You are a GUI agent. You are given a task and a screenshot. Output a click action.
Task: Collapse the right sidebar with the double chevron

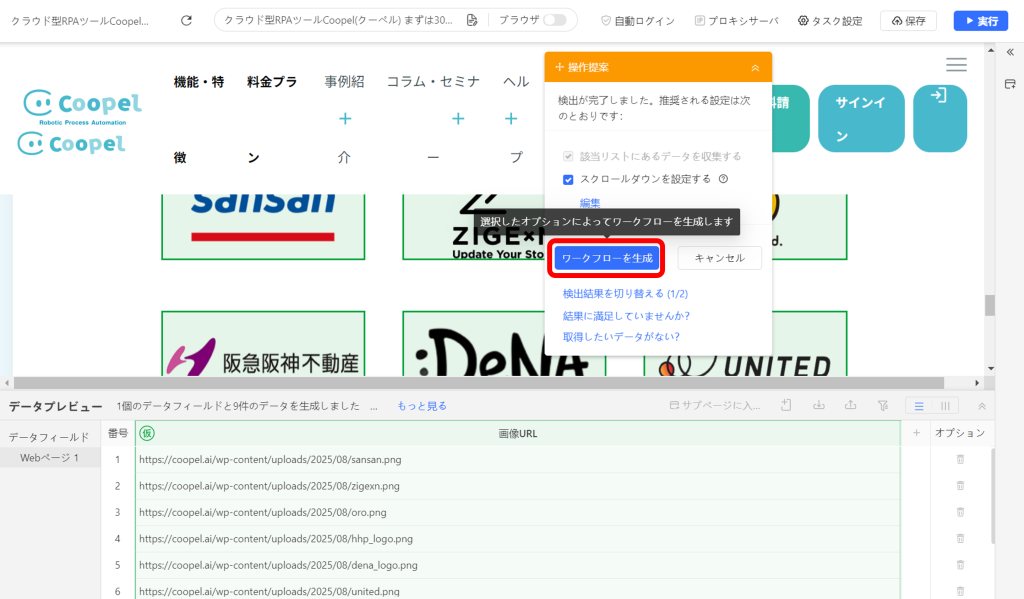1010,52
